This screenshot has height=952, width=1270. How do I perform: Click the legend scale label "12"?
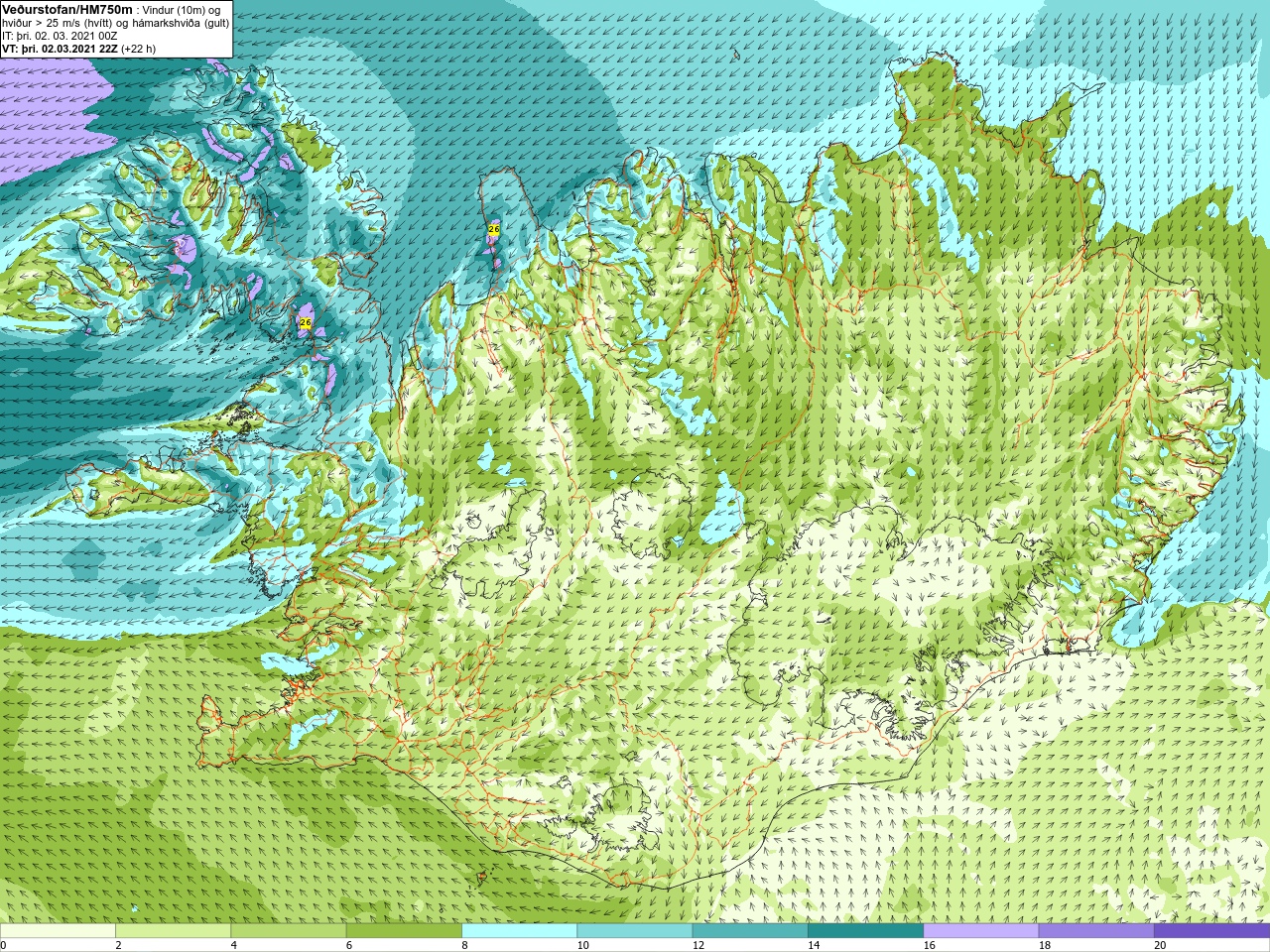pyautogui.click(x=698, y=945)
